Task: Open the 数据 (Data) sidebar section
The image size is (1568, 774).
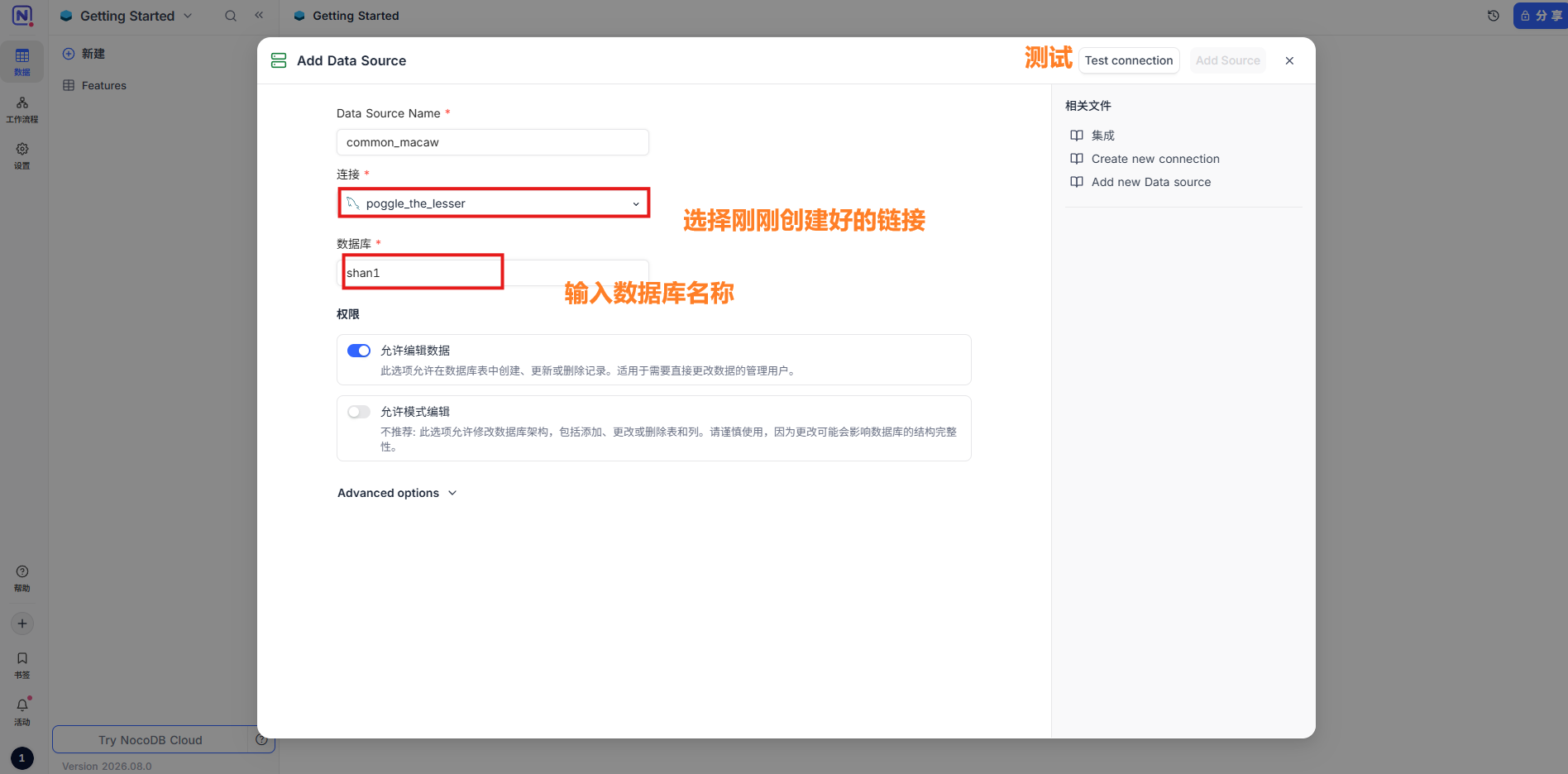Action: coord(22,62)
